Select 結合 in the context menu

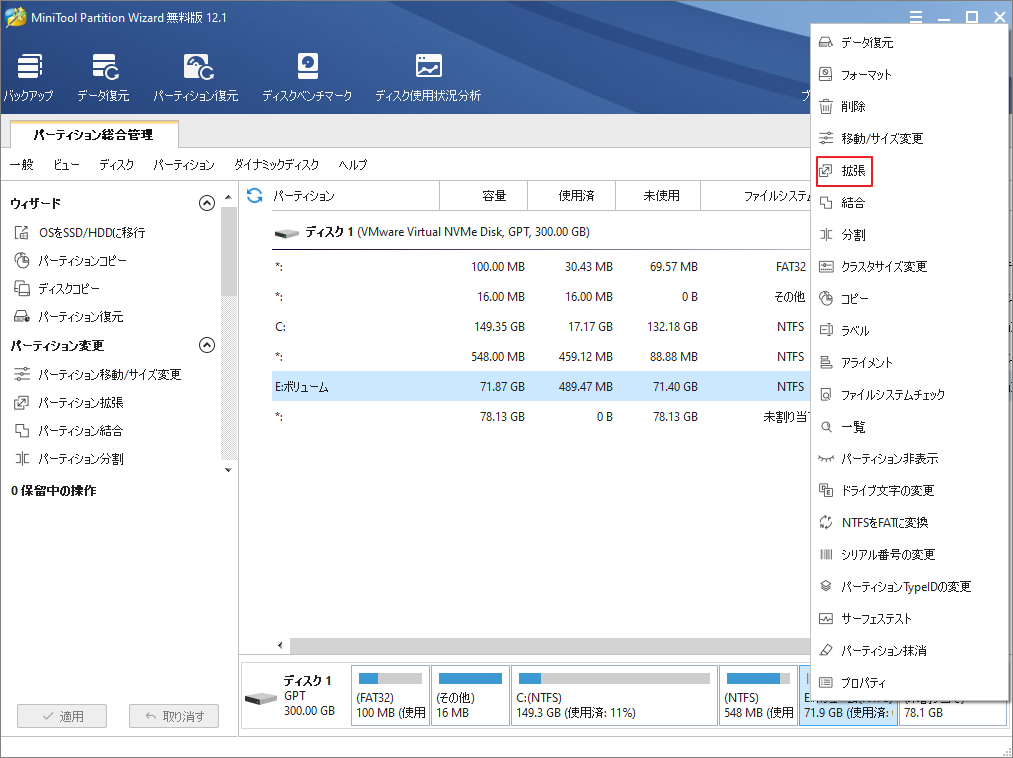(x=909, y=202)
